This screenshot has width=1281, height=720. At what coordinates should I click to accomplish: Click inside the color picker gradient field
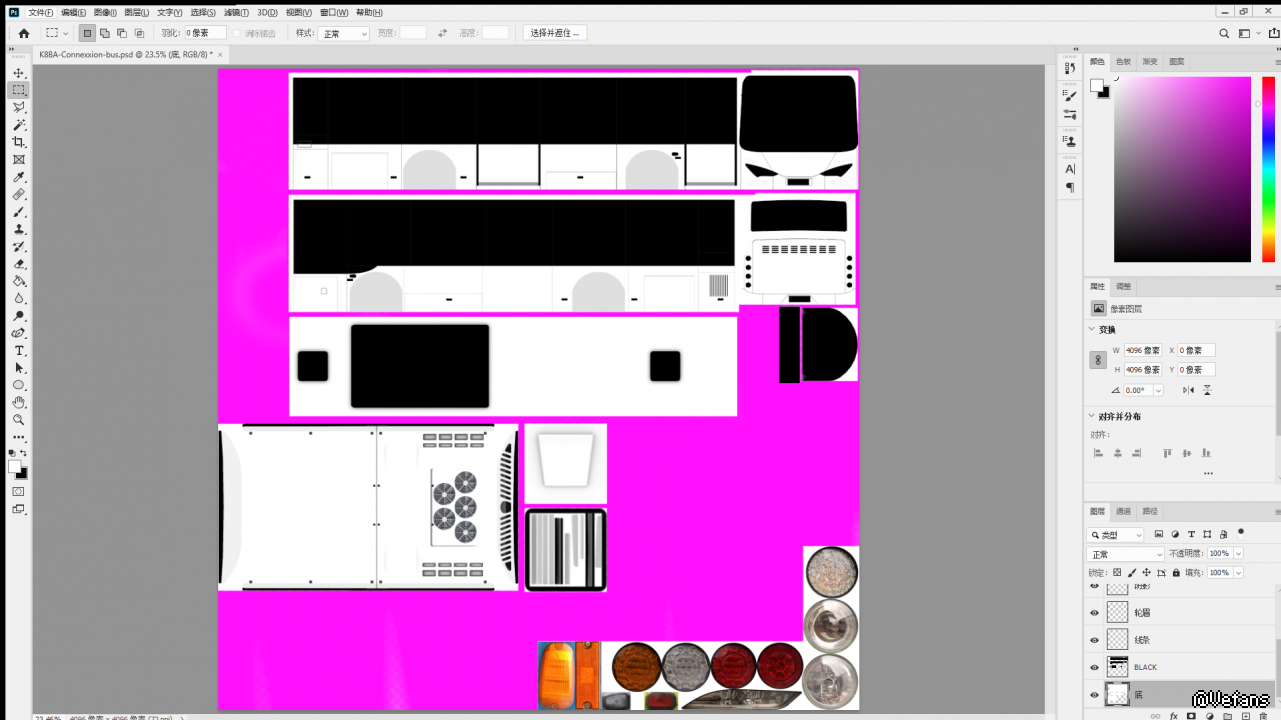tap(1182, 169)
